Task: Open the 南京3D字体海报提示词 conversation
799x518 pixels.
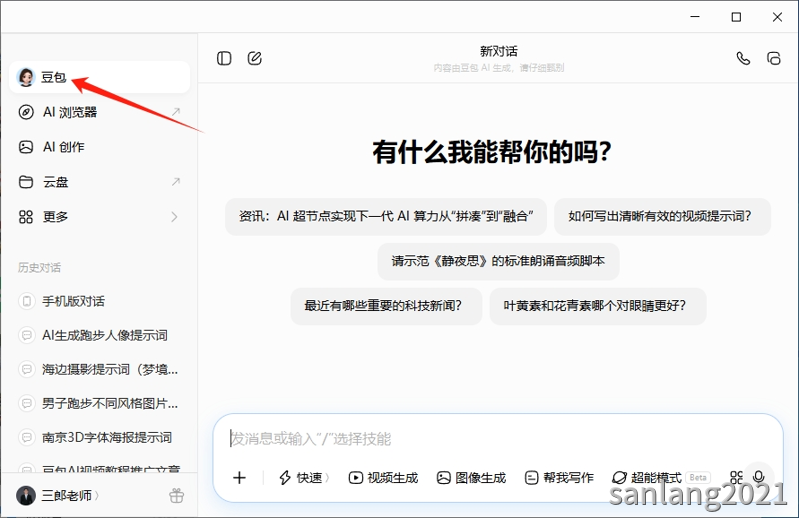Action: click(x=99, y=438)
